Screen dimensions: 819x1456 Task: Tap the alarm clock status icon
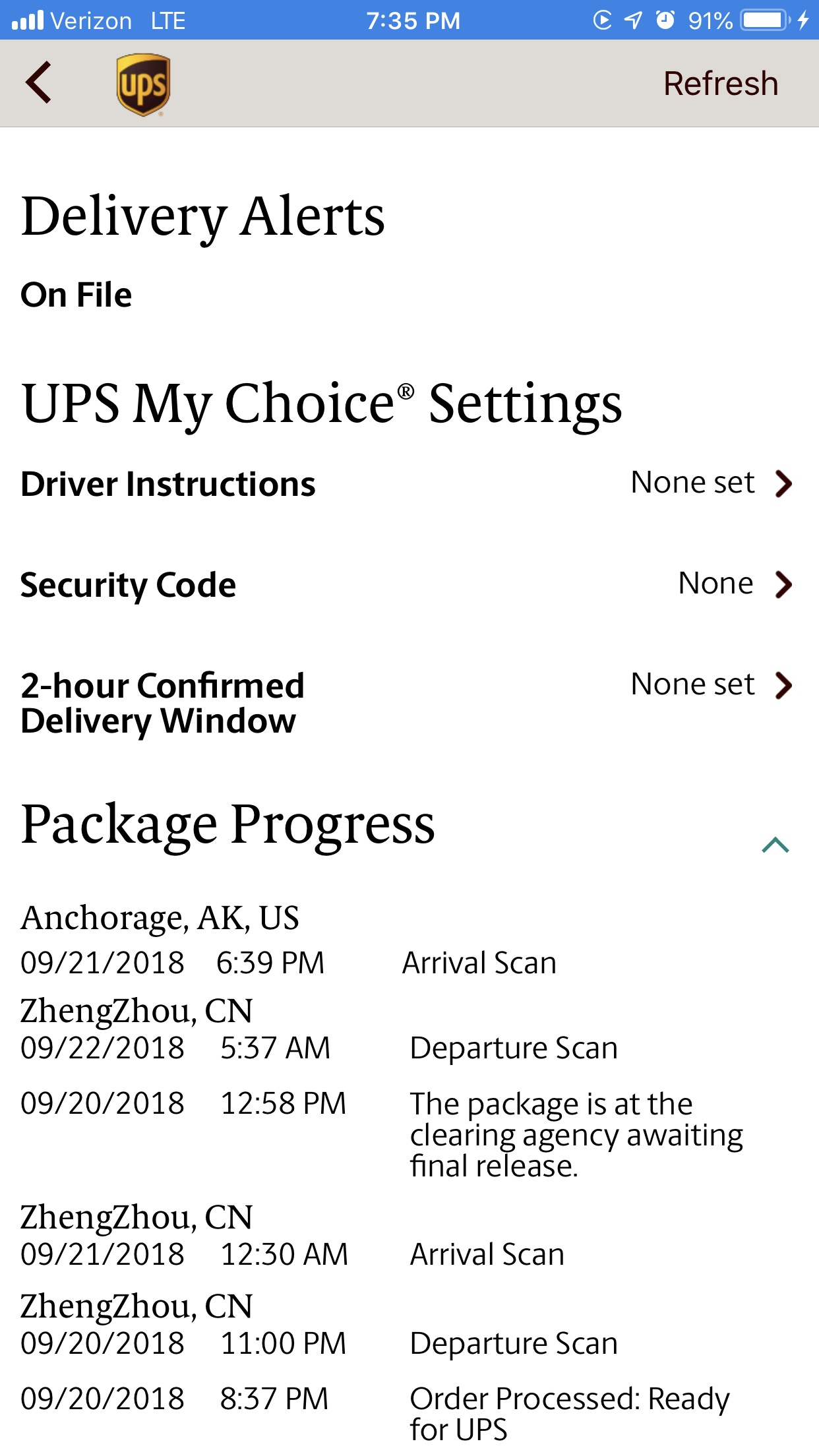click(x=665, y=20)
